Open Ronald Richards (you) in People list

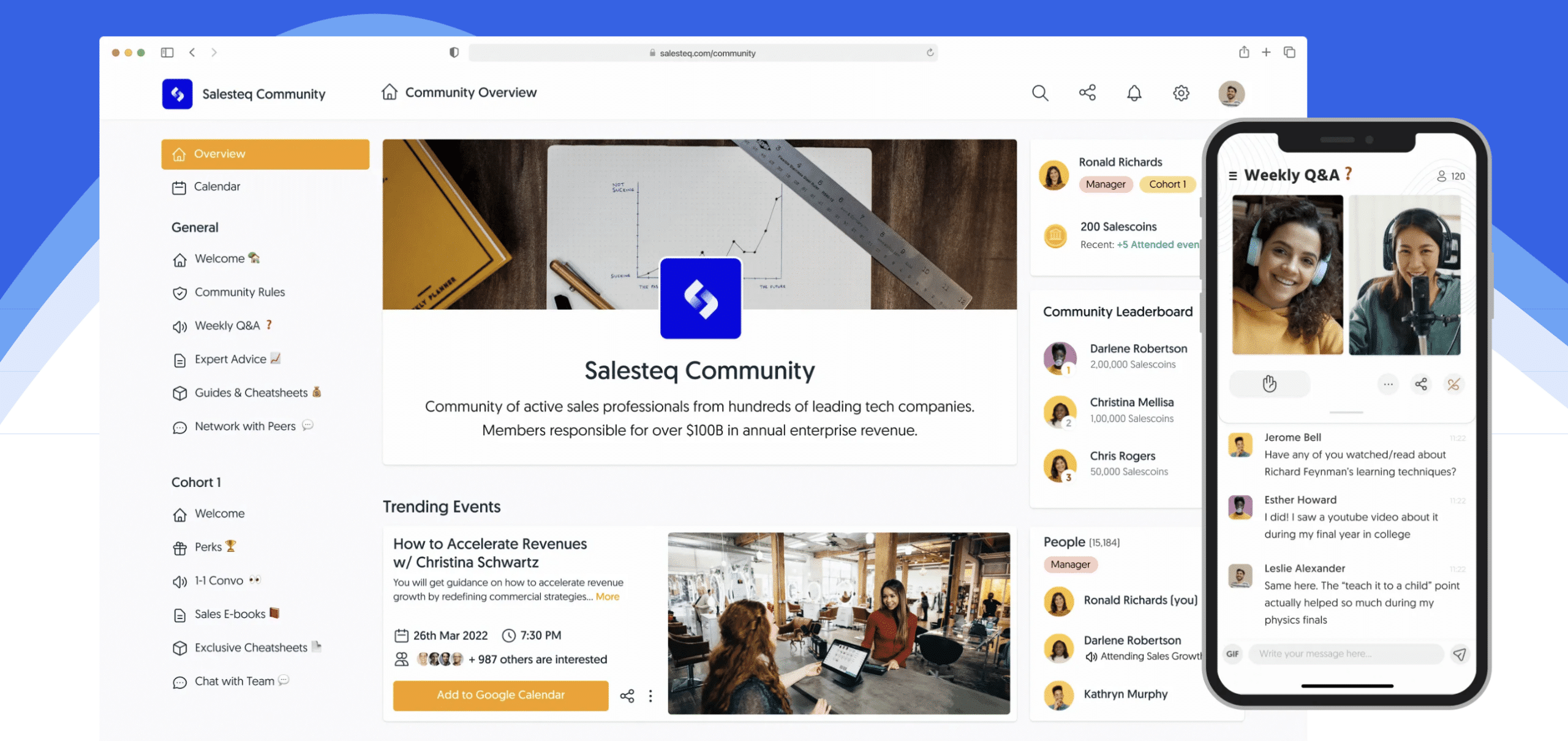[1121, 601]
